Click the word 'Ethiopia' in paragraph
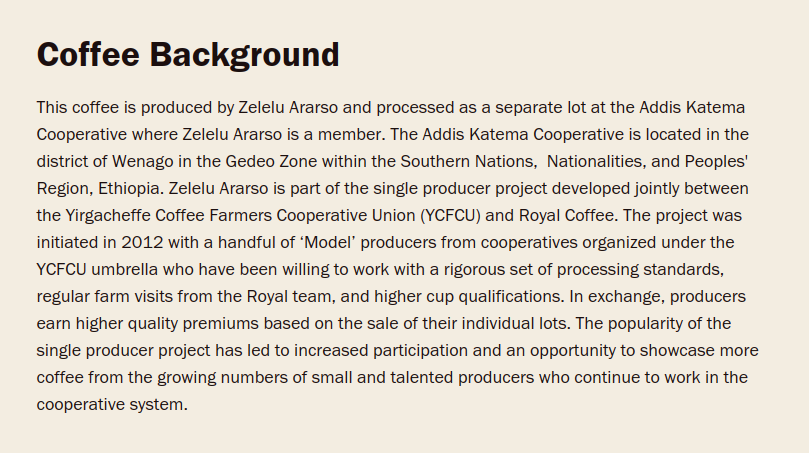 128,189
